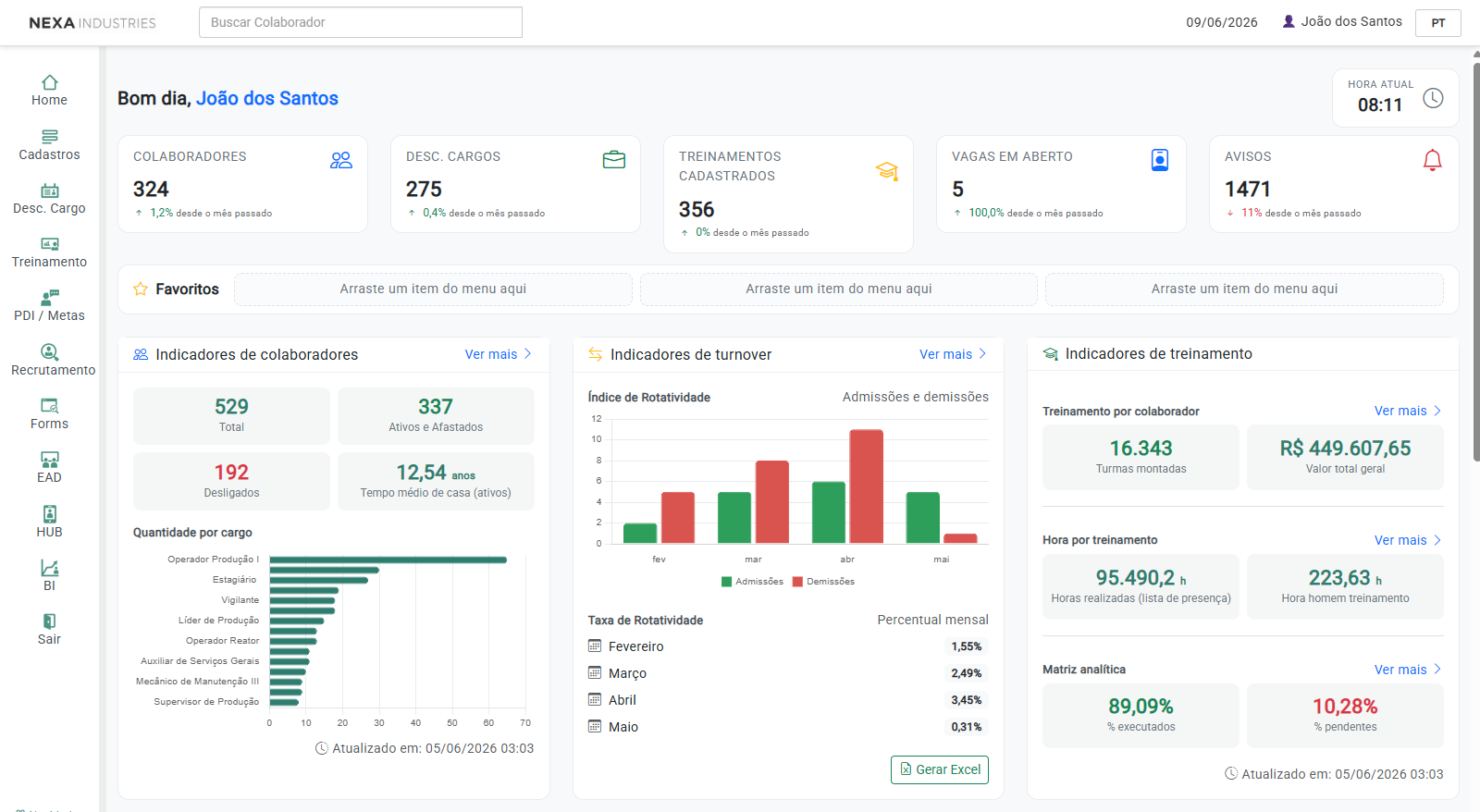
Task: Click the Maio calendar icon
Action: click(x=595, y=726)
